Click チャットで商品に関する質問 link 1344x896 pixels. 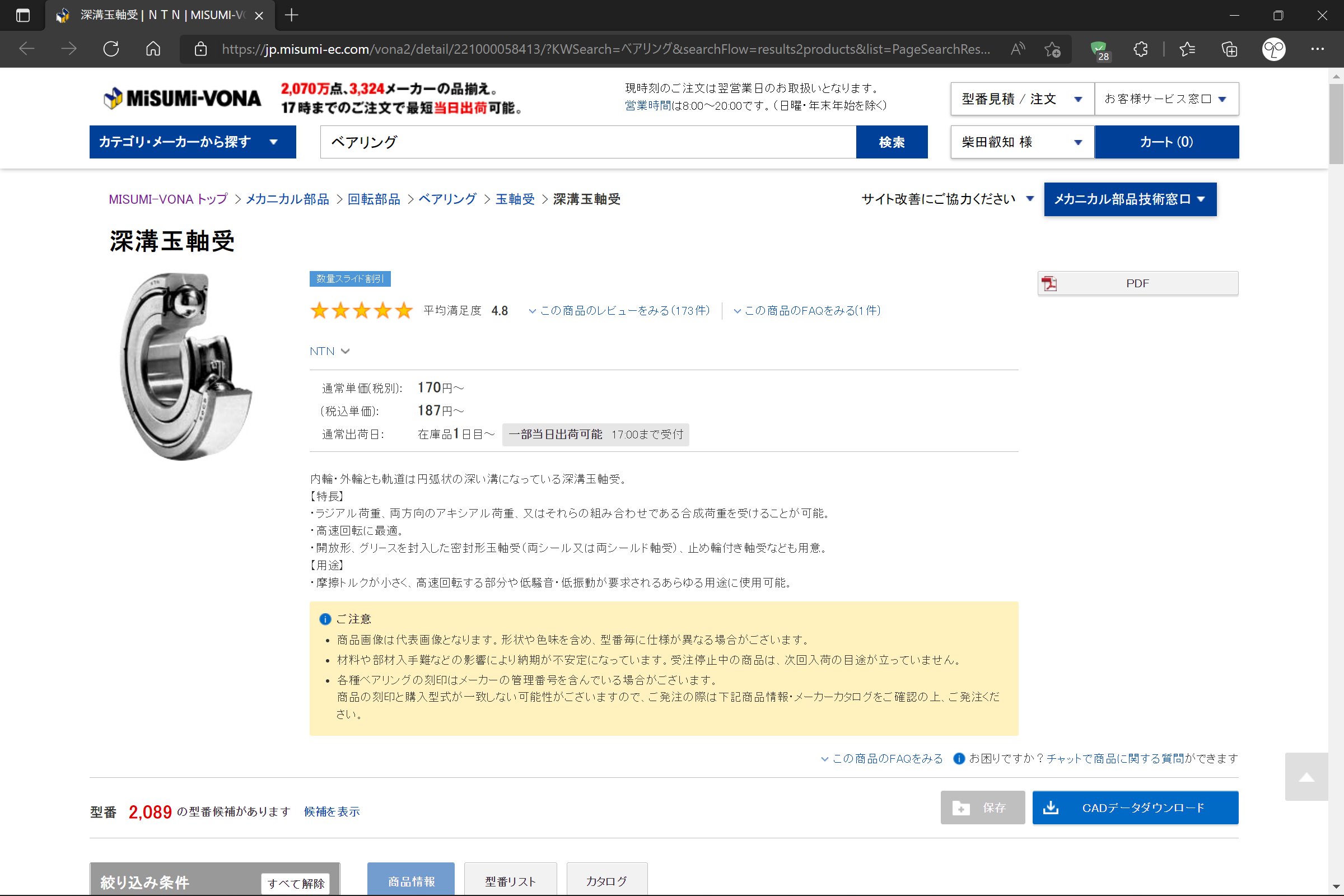[1115, 758]
